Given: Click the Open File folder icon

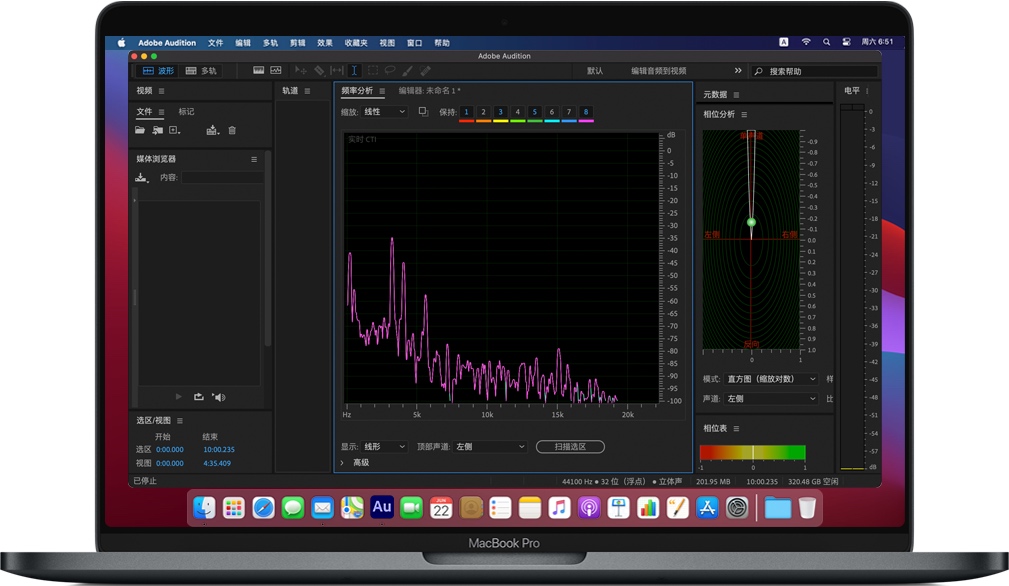Looking at the screenshot, I should [140, 130].
